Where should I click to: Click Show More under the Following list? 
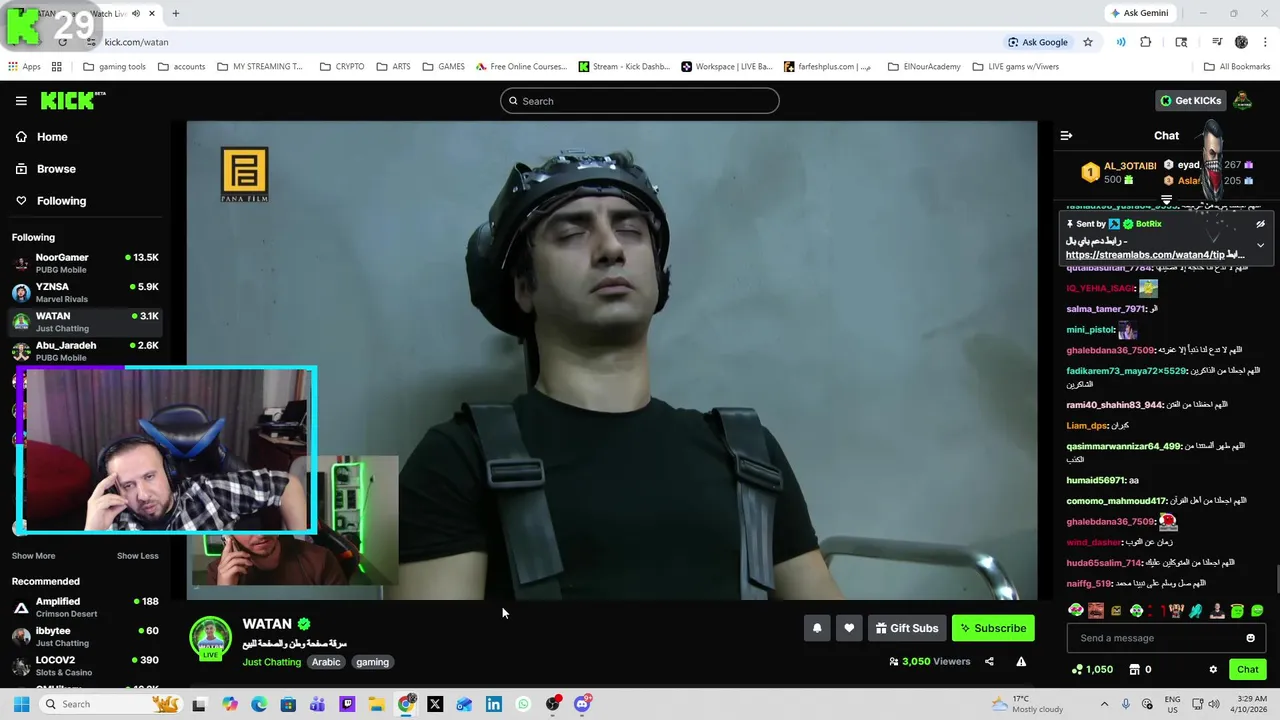pyautogui.click(x=33, y=556)
